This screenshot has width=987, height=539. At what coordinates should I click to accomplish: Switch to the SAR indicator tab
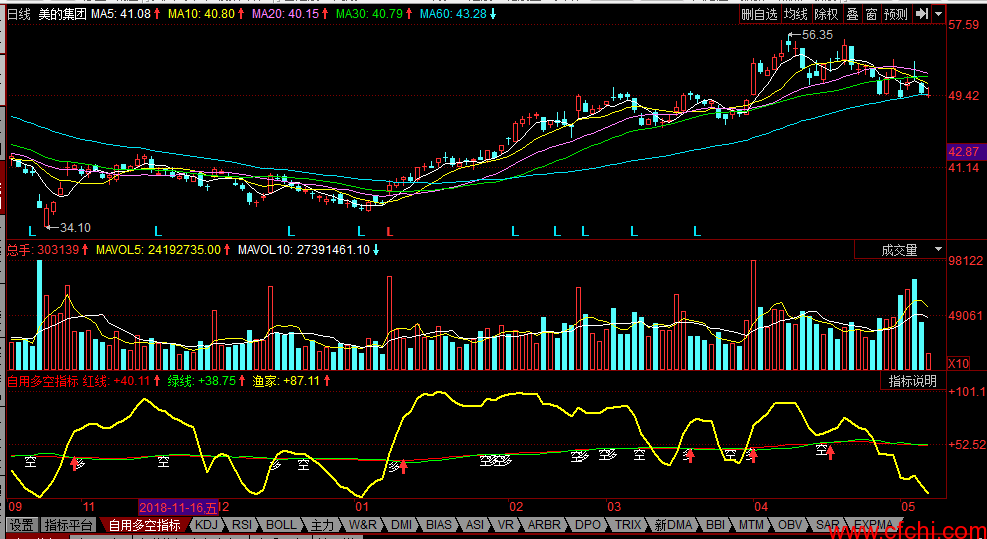click(x=827, y=525)
